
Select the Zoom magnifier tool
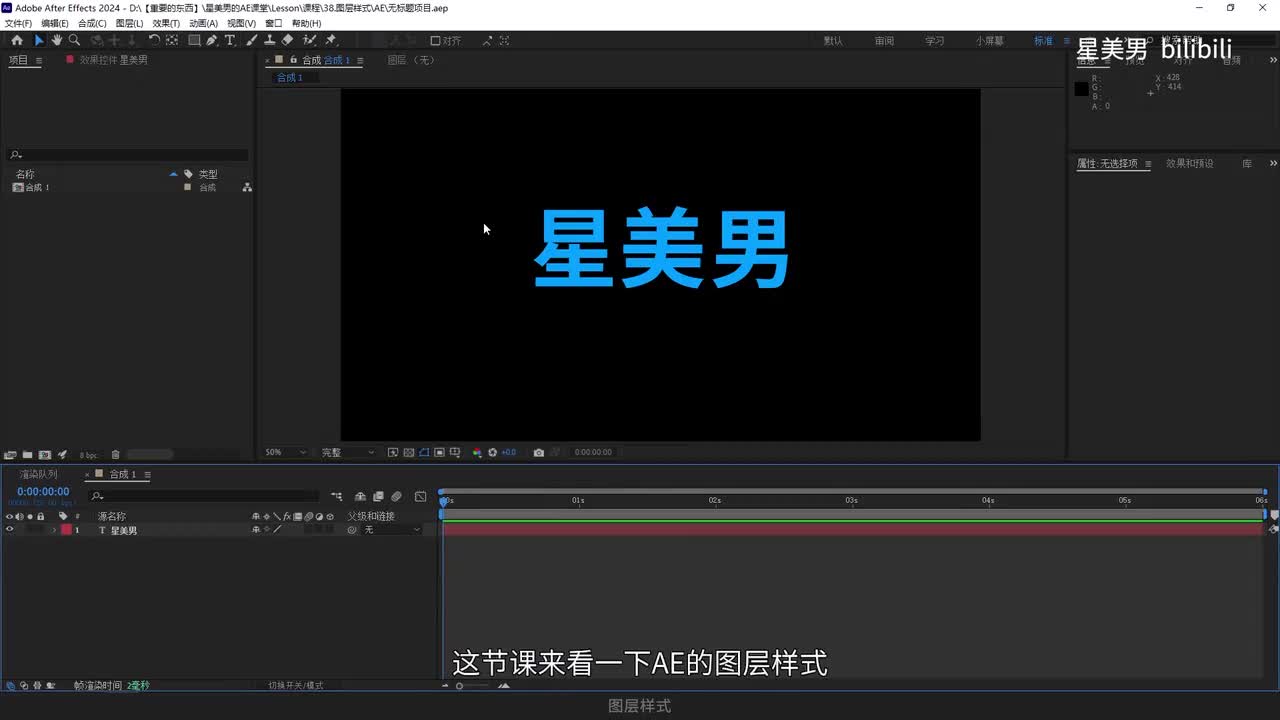pos(74,40)
